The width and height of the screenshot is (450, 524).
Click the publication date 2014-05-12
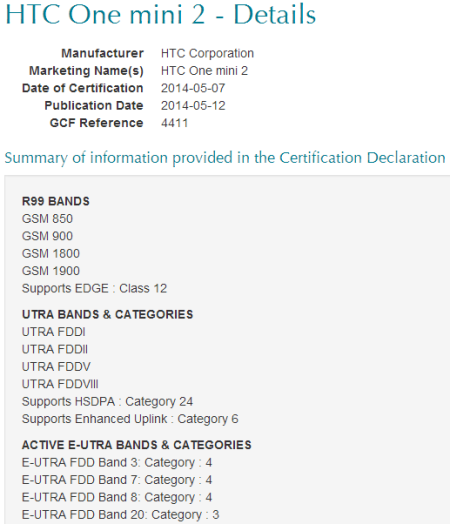click(x=193, y=106)
